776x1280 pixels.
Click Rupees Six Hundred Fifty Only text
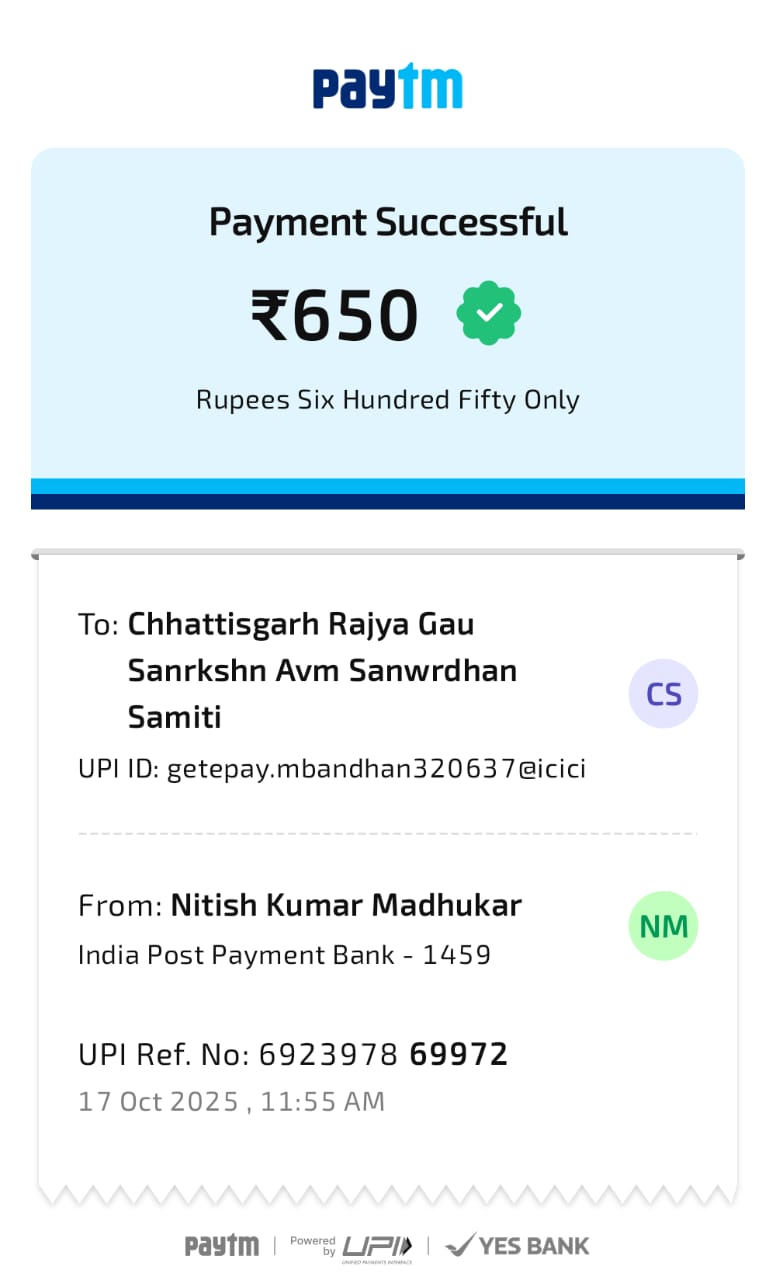pyautogui.click(x=388, y=400)
